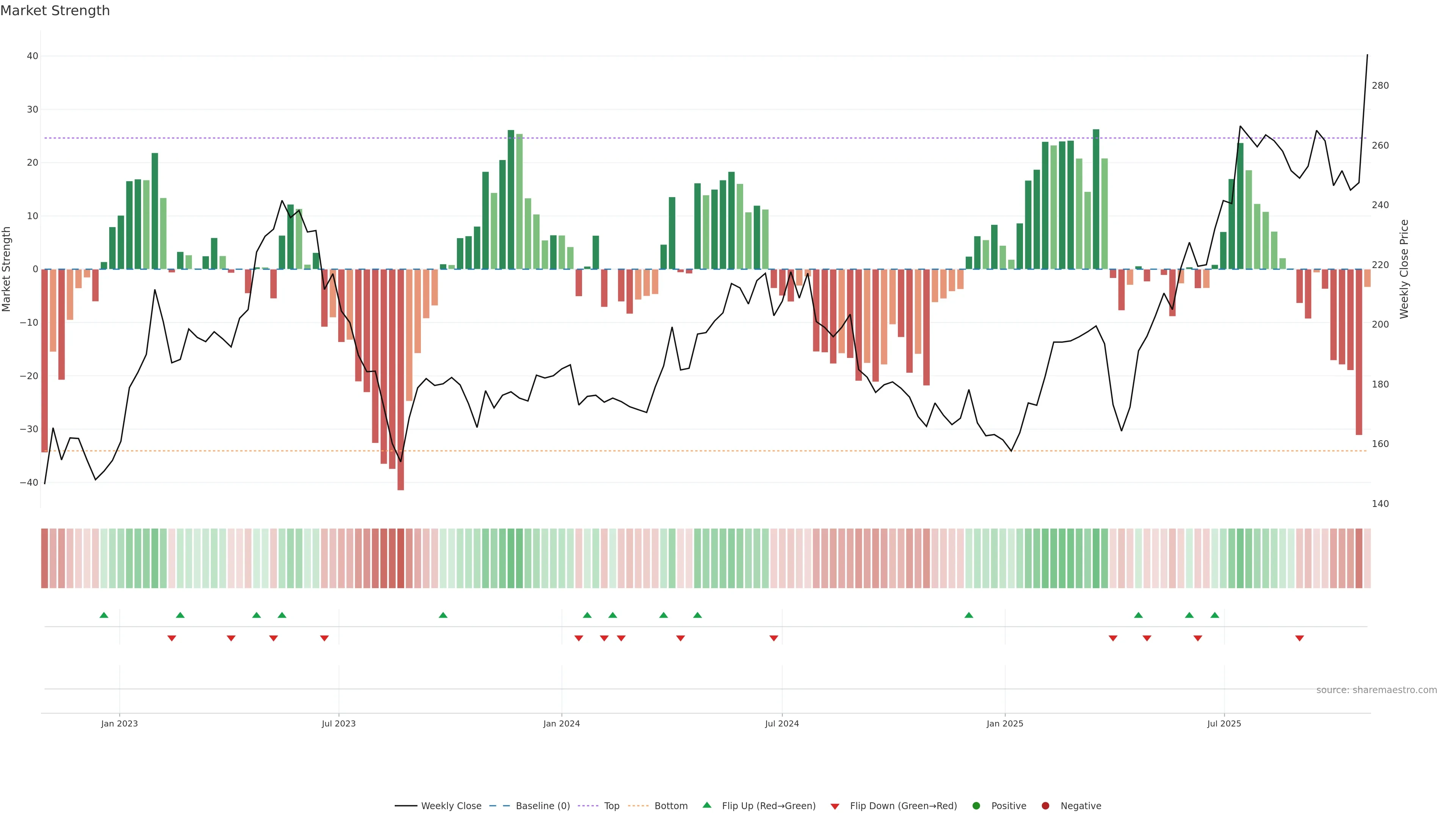The width and height of the screenshot is (1456, 819).
Task: Click the Jan 2024 x-axis label
Action: point(561,723)
